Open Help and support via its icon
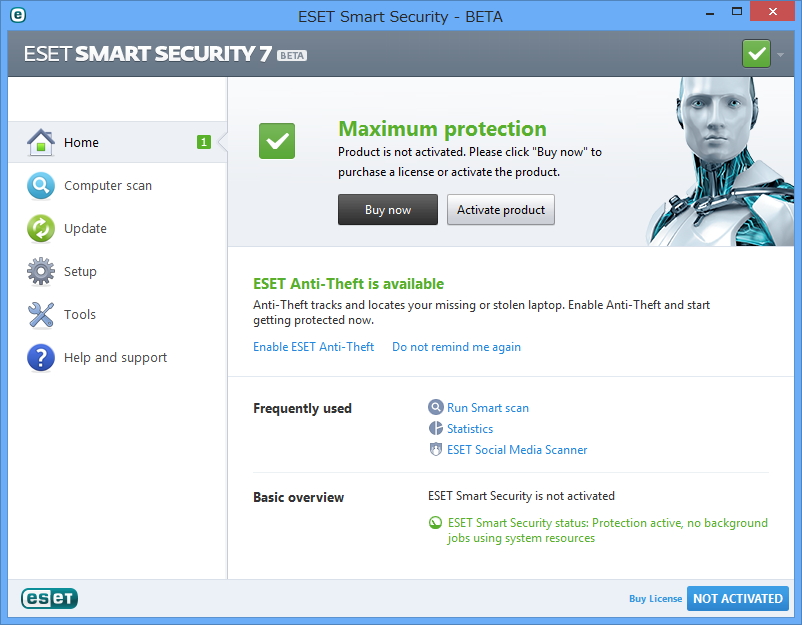The width and height of the screenshot is (802, 625). coord(40,357)
